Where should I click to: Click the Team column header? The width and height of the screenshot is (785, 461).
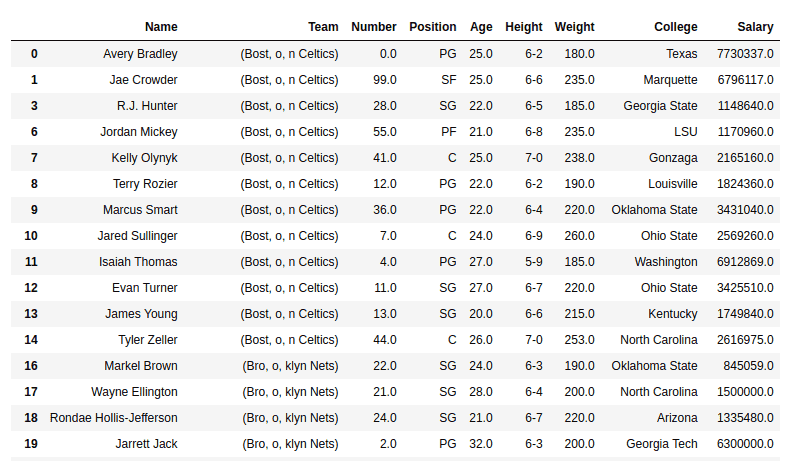(323, 27)
